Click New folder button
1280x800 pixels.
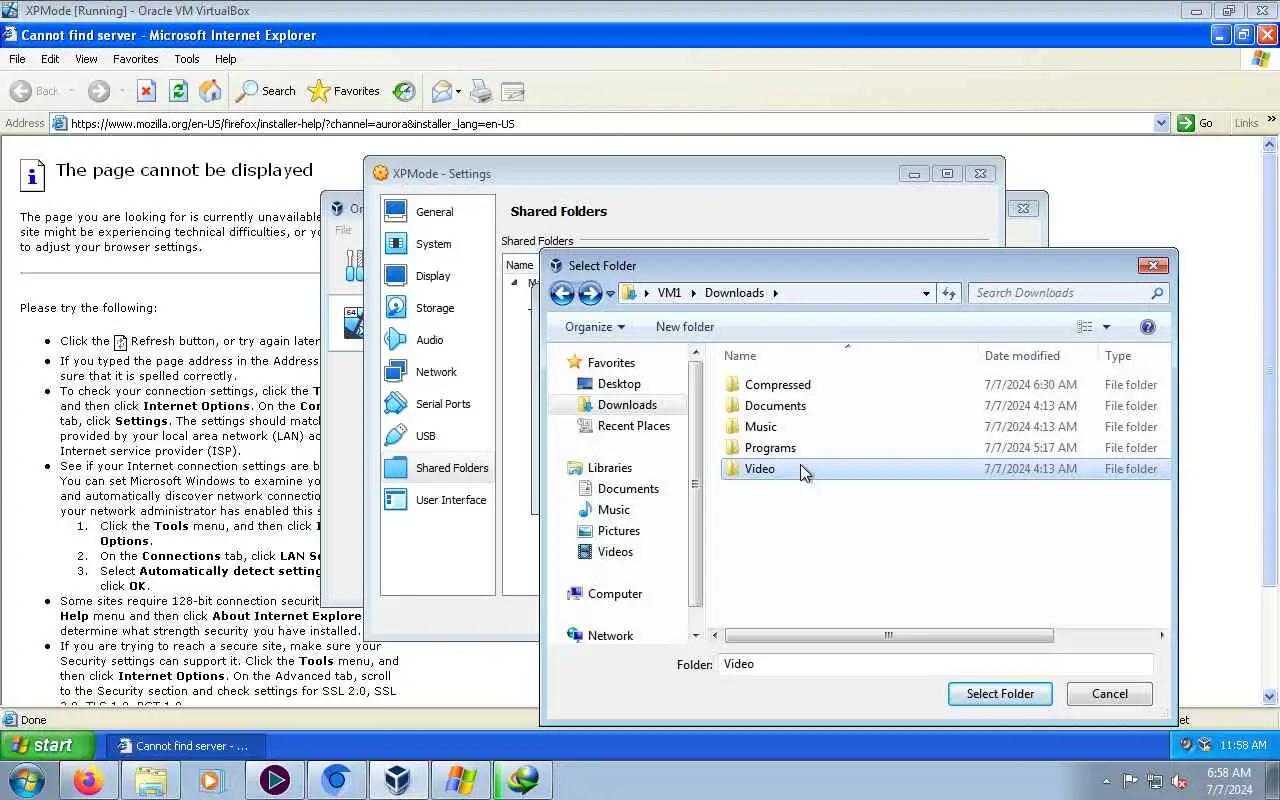(x=685, y=327)
